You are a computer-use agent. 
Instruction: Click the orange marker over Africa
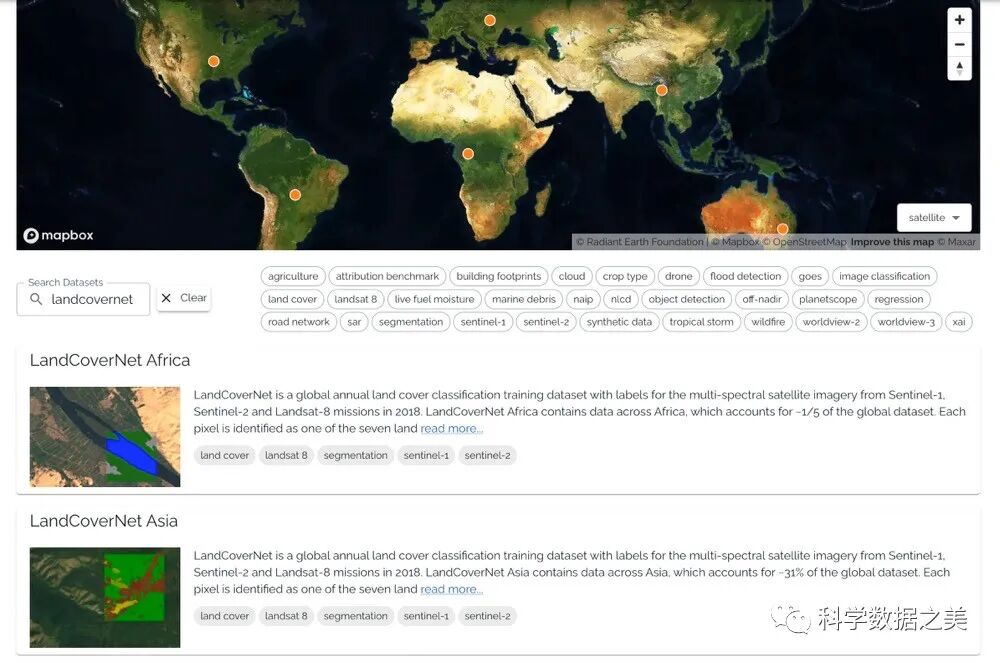(468, 154)
